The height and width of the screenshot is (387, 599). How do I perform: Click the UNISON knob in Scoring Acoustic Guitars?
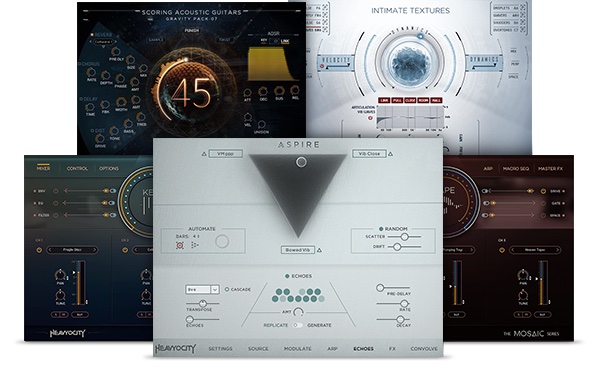(262, 125)
